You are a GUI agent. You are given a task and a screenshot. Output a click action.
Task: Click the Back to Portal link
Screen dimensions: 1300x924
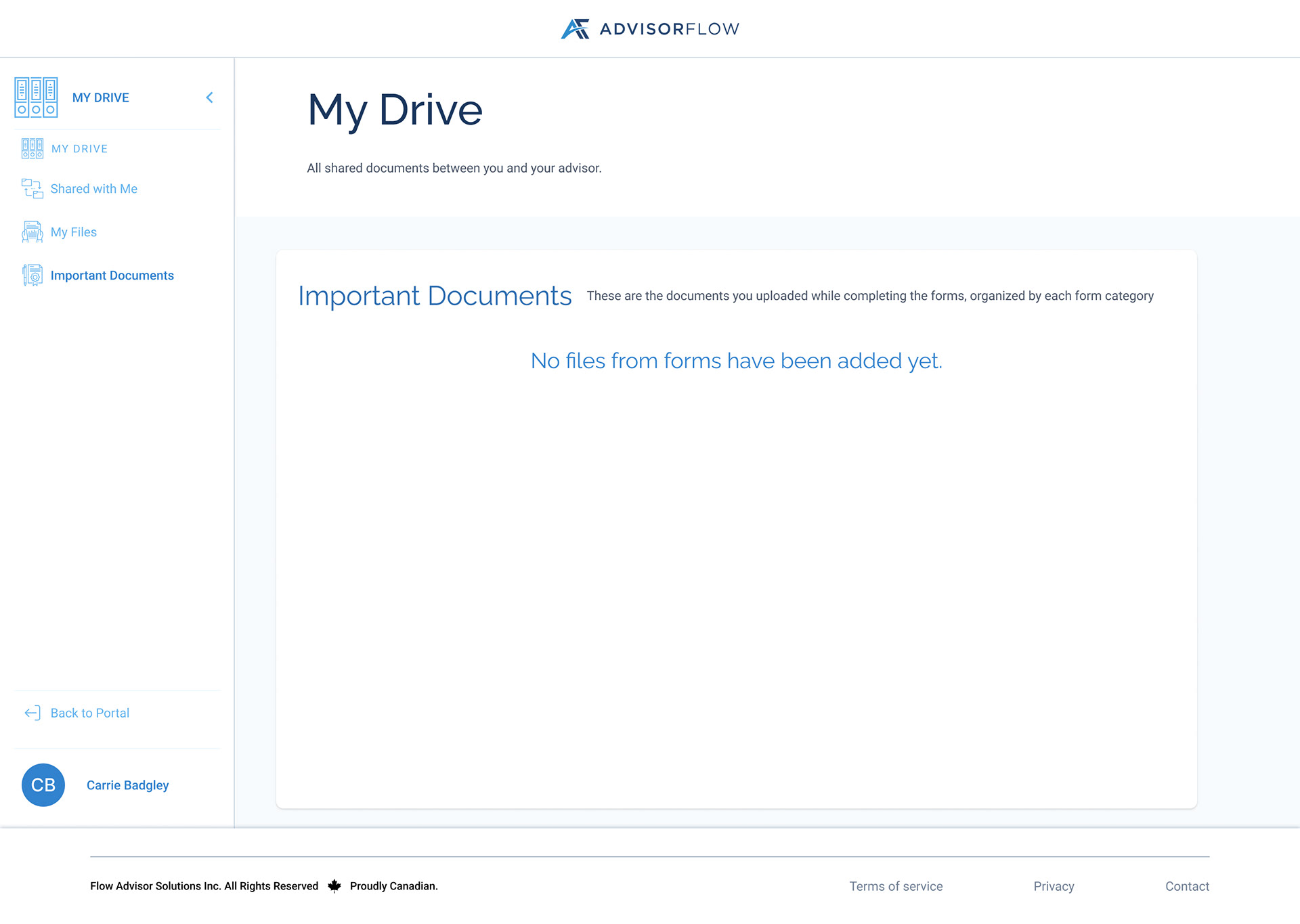(x=89, y=713)
